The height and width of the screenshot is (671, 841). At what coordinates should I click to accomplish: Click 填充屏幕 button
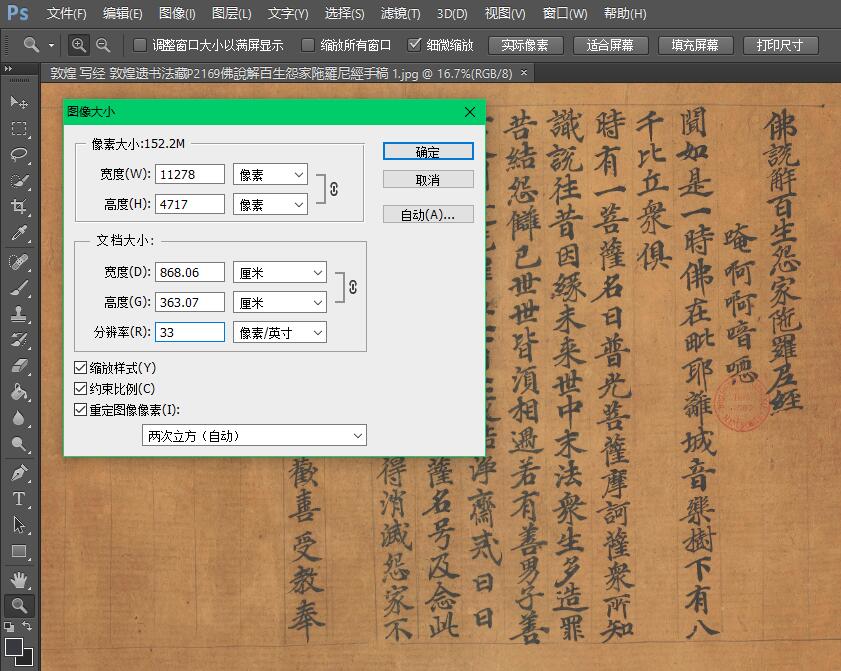695,45
